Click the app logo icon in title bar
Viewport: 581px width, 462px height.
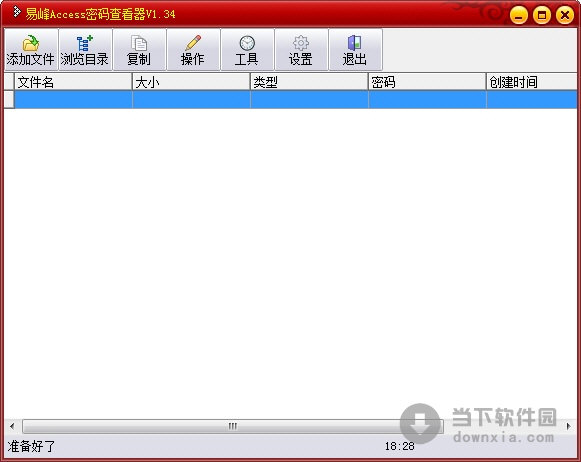pos(16,12)
